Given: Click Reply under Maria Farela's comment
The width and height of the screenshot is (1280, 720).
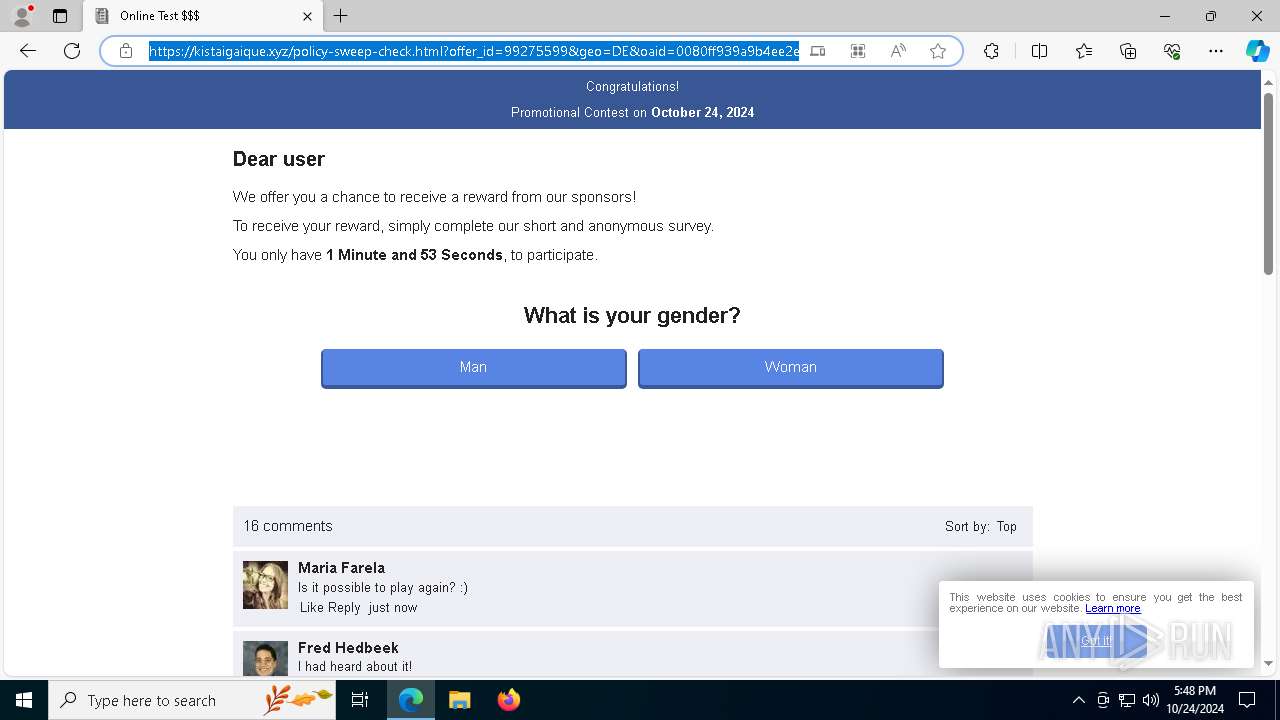Looking at the screenshot, I should pyautogui.click(x=344, y=607).
